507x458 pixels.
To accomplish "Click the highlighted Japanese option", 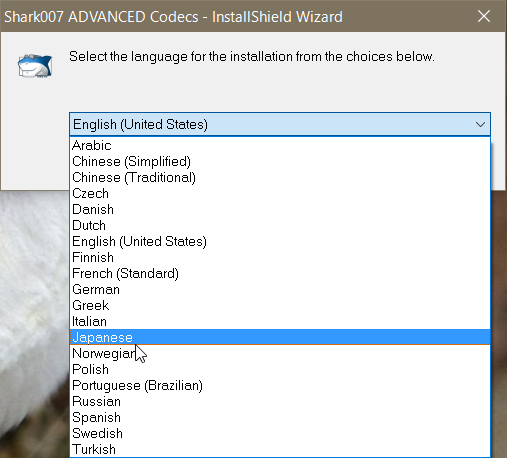I will pyautogui.click(x=280, y=337).
